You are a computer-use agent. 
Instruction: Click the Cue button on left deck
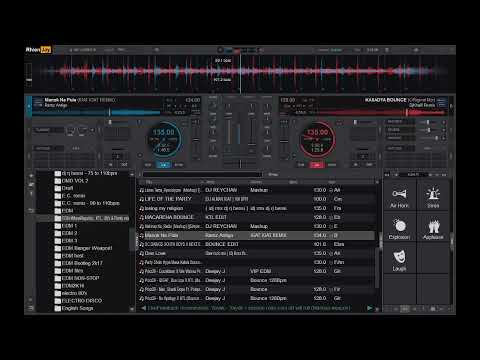[x=148, y=165]
